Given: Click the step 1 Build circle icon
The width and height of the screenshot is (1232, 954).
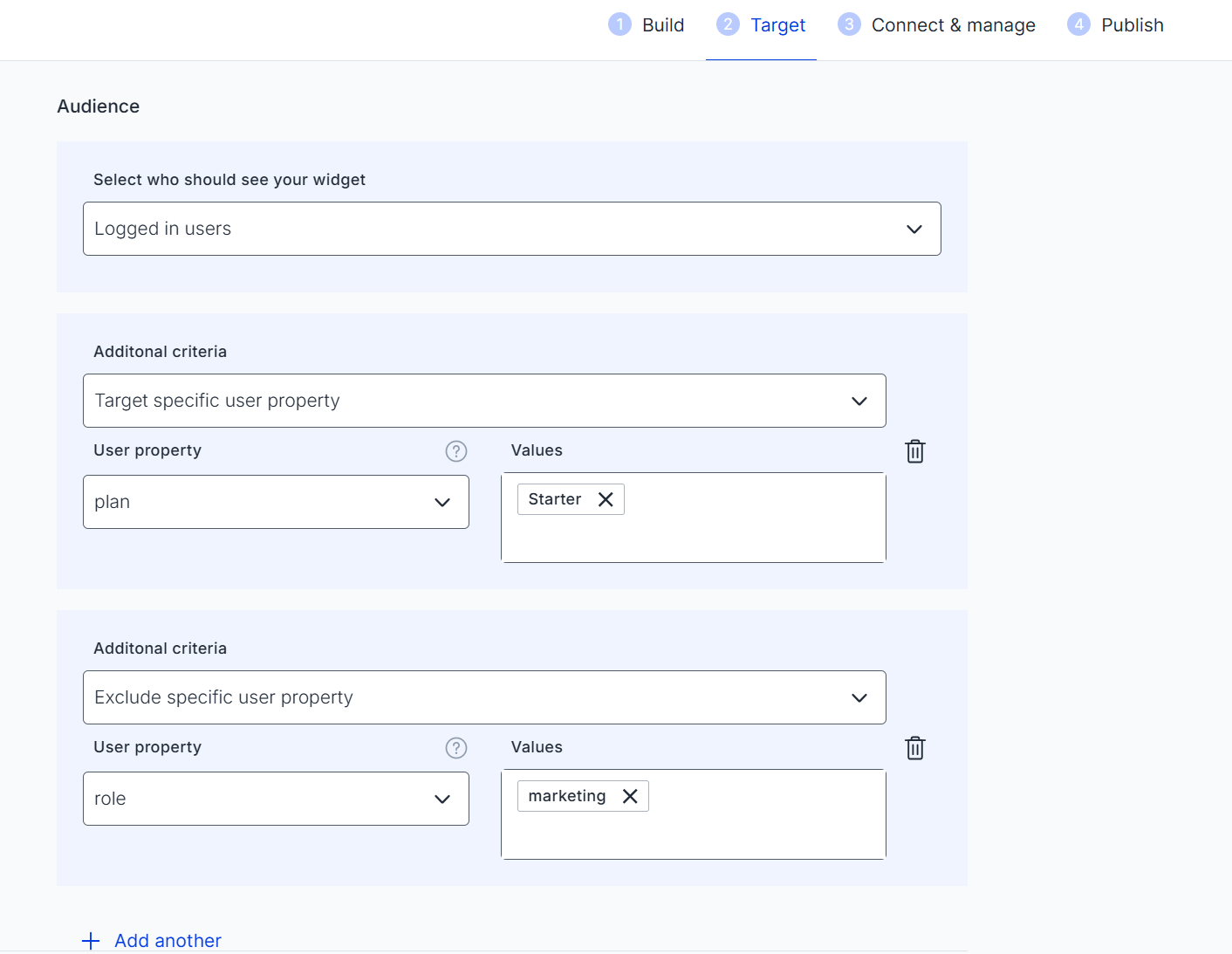Looking at the screenshot, I should coord(619,24).
